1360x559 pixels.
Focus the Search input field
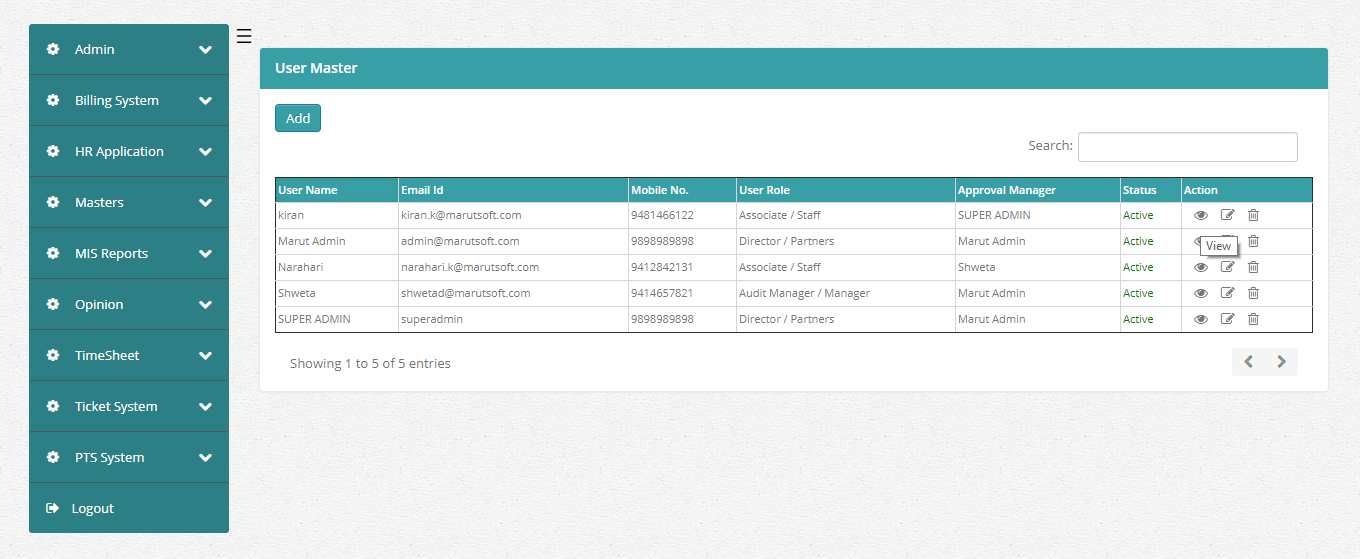1187,147
